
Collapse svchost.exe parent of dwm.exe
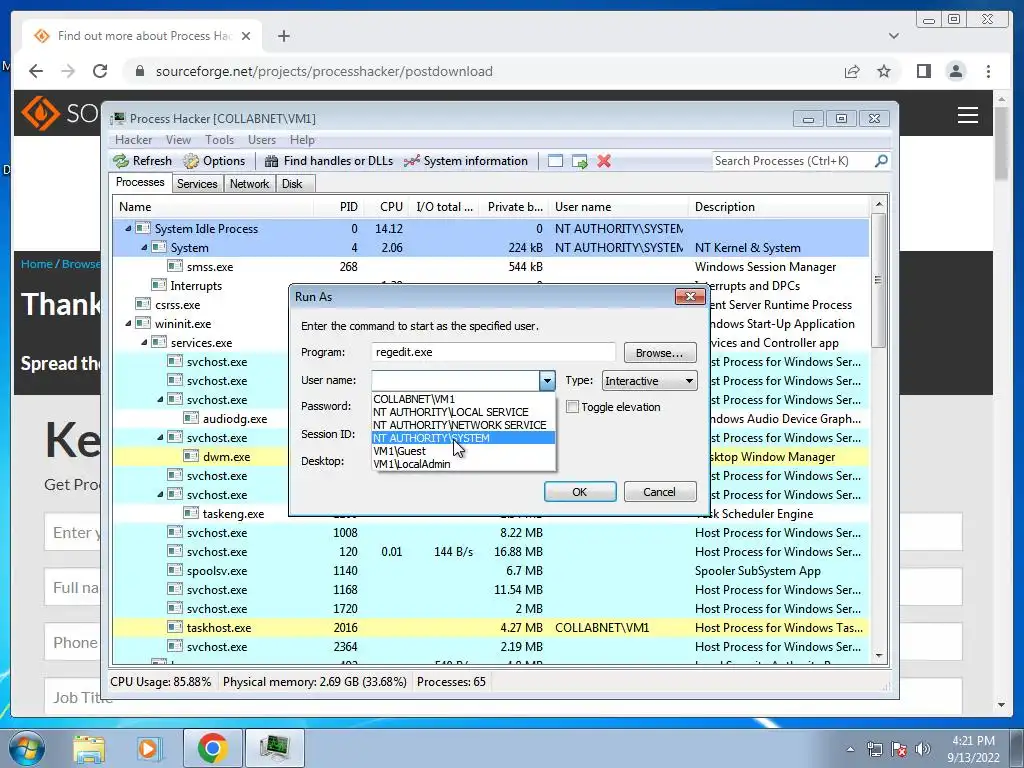[160, 438]
